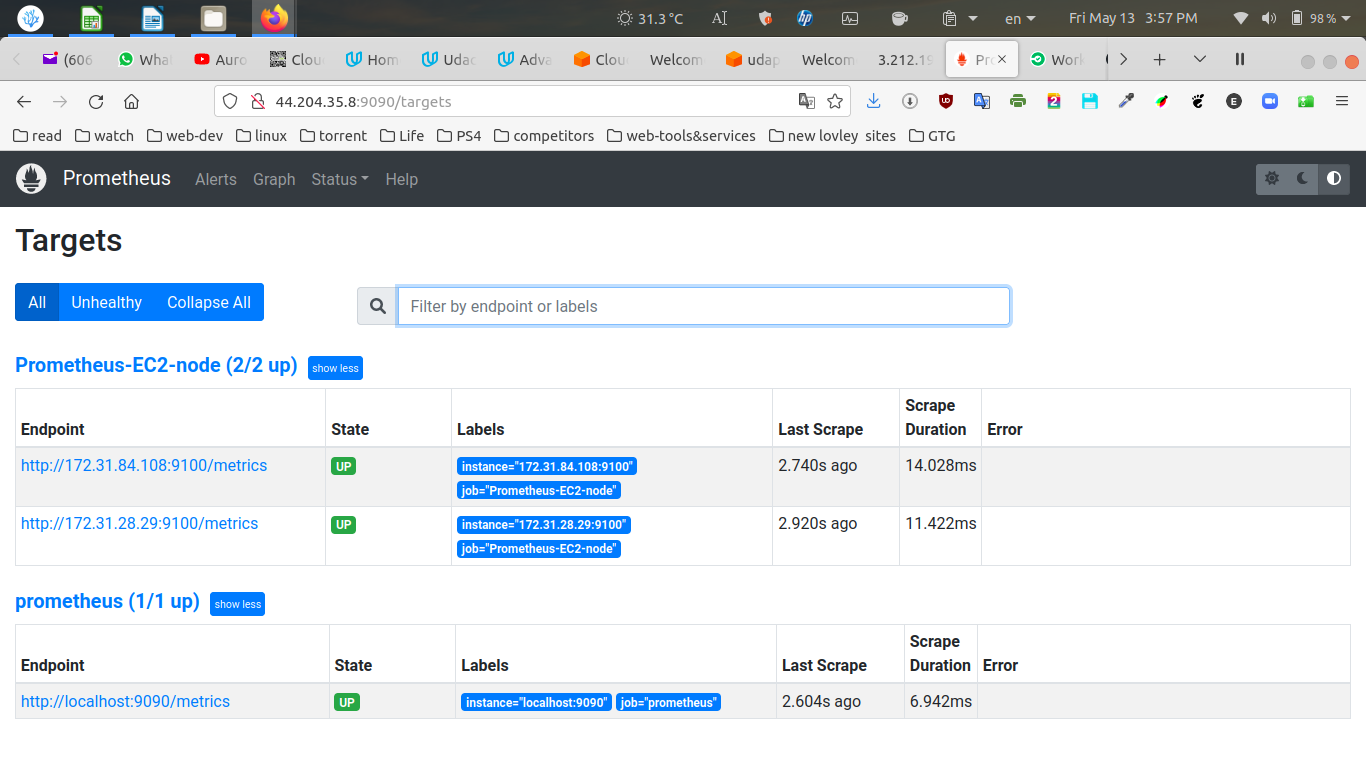Focus the filter by endpoint field
Screen dimensions: 1366x768
click(704, 306)
